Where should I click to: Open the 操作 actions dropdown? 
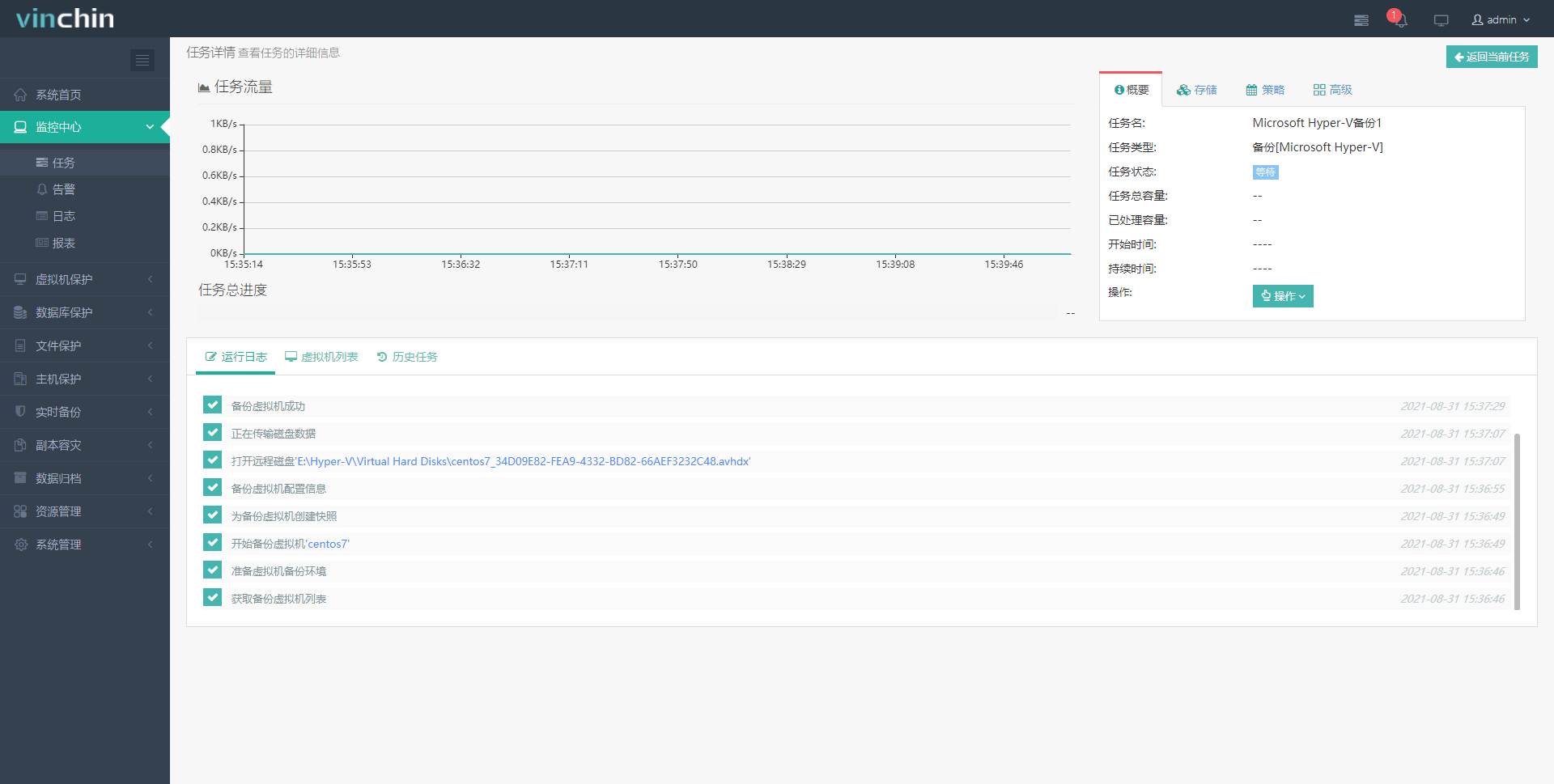1283,296
